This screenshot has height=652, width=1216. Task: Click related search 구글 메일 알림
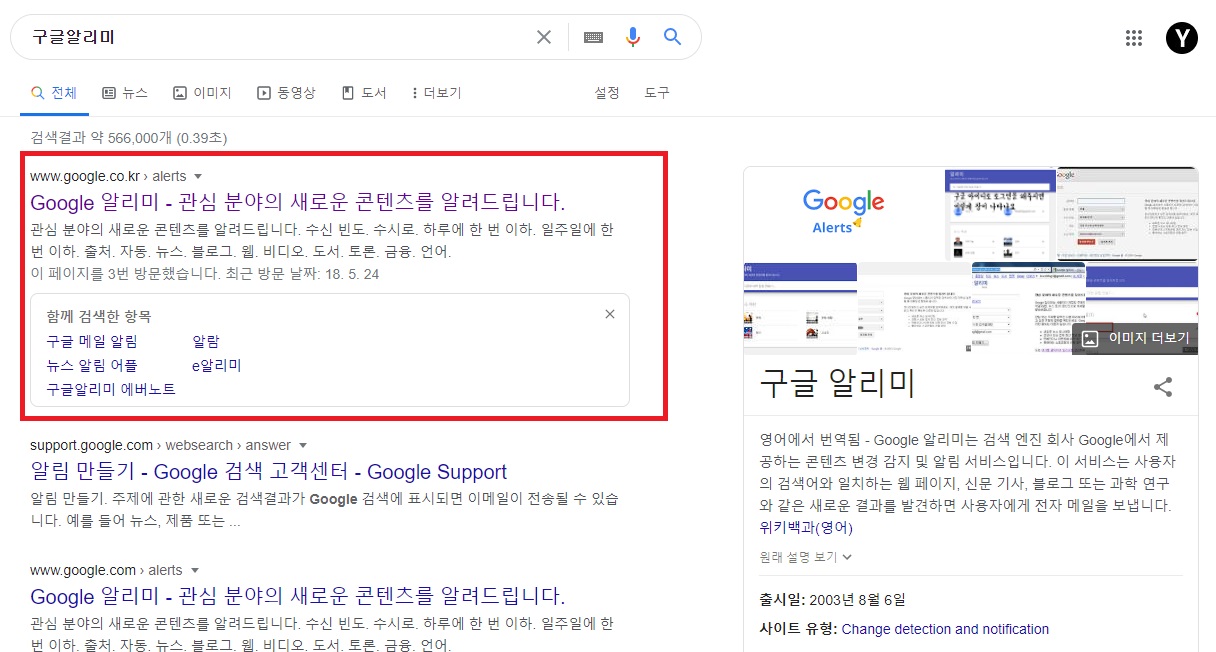coord(92,341)
